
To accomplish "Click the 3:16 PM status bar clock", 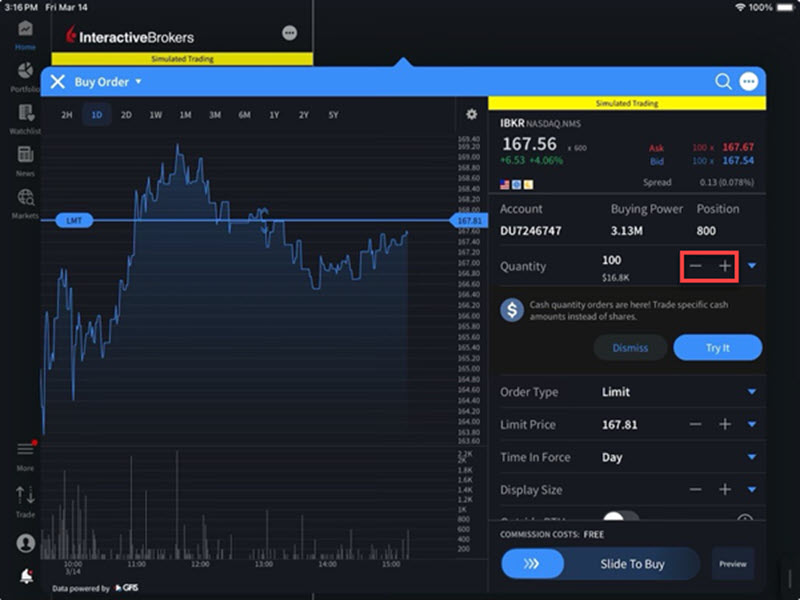I will click(21, 7).
